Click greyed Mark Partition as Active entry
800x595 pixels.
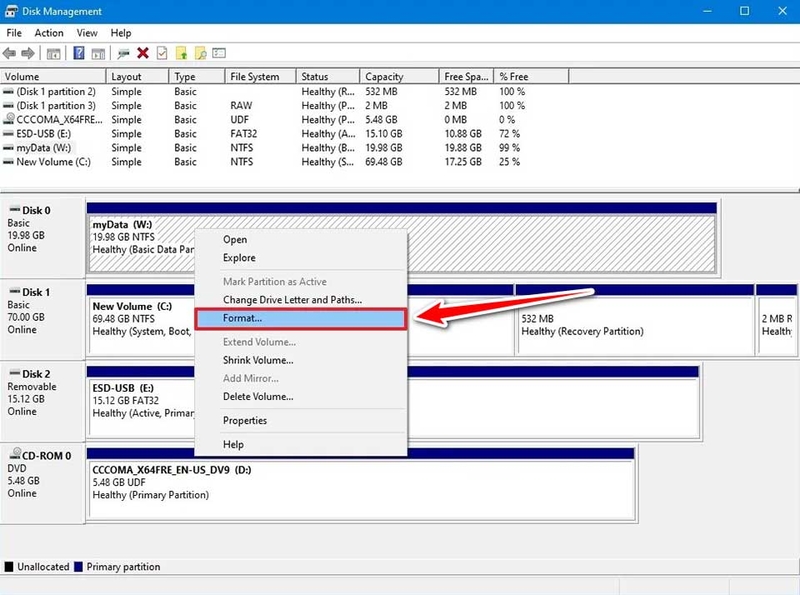[x=301, y=282]
